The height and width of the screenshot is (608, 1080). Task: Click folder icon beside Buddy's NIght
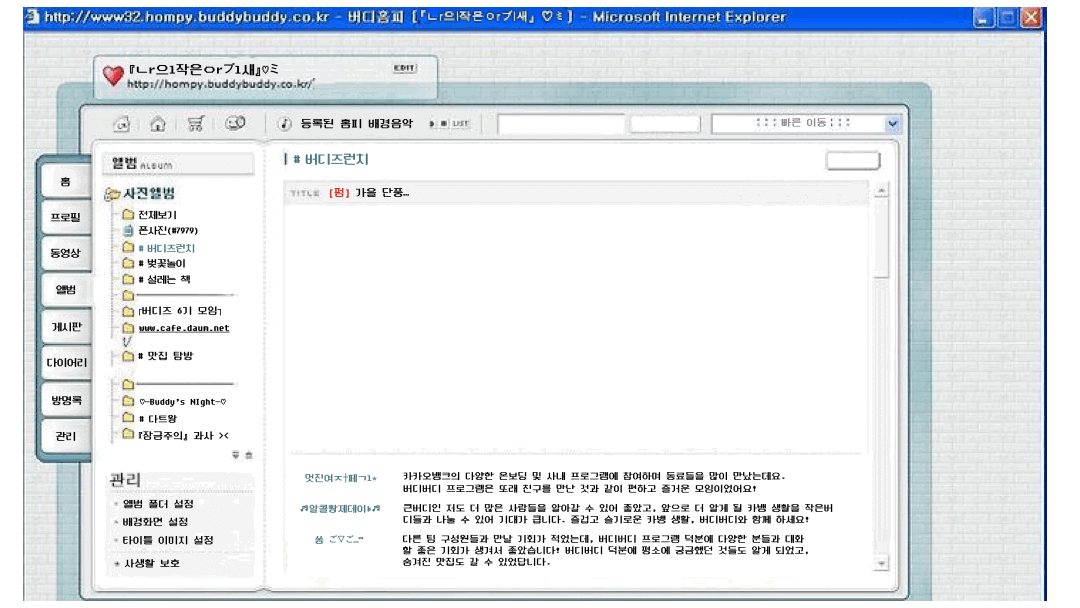coord(128,401)
